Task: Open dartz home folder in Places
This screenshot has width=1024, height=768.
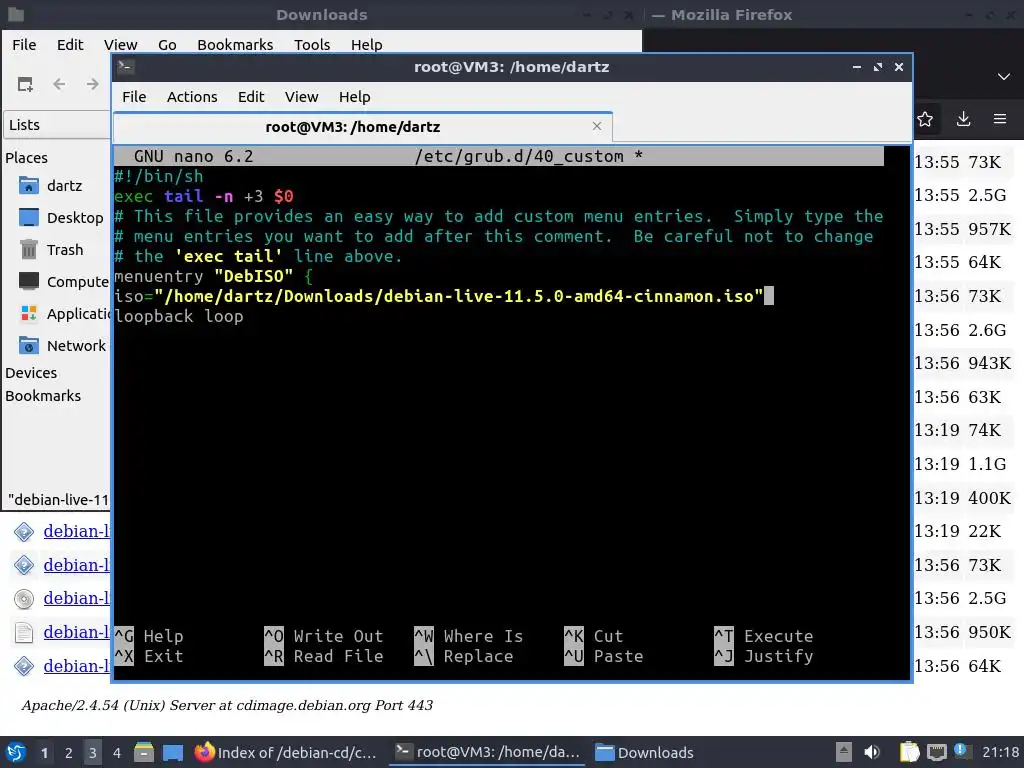Action: pos(64,186)
